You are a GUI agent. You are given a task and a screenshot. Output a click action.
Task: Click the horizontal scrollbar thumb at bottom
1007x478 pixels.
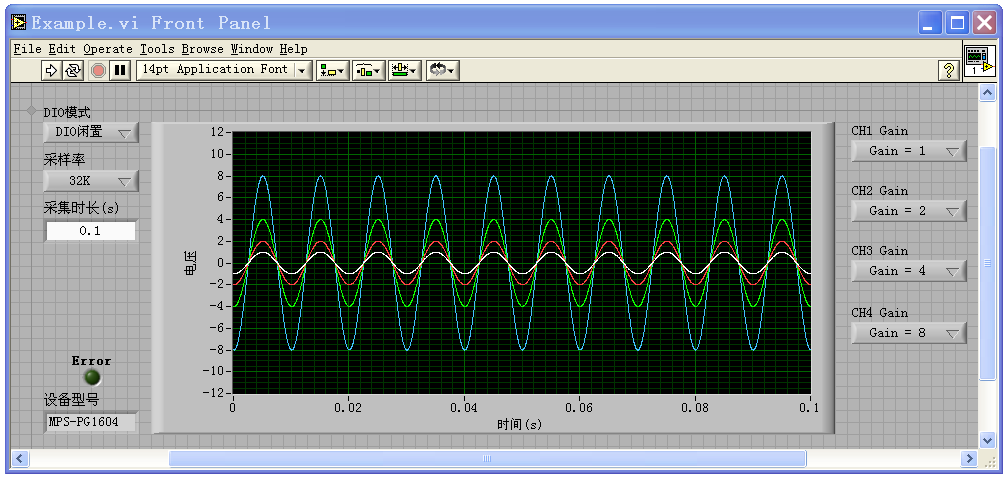pyautogui.click(x=487, y=459)
